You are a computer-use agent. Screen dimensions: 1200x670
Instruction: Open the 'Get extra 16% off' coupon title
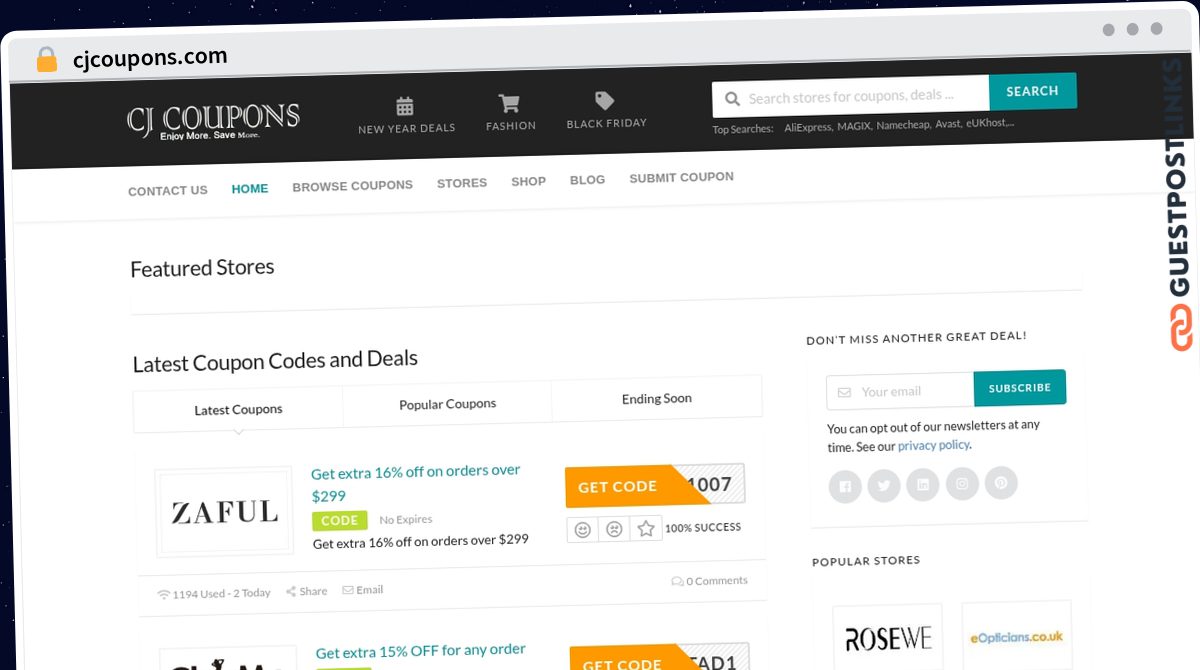click(x=416, y=482)
